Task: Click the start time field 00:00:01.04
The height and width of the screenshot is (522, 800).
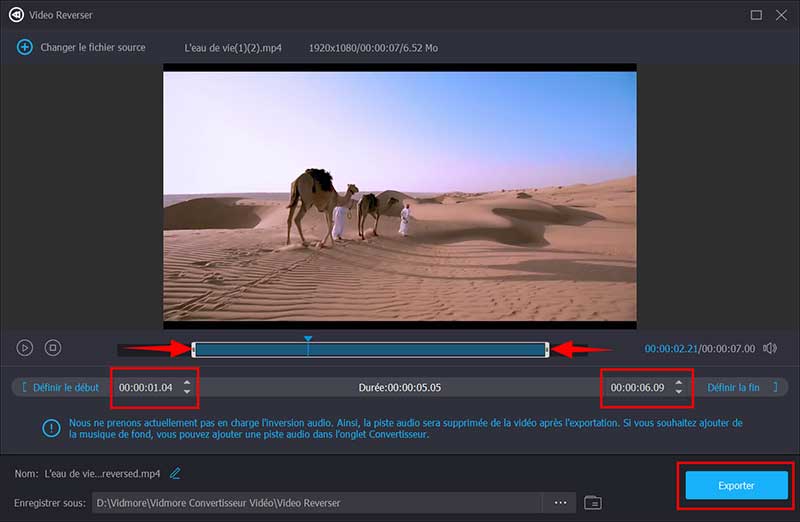Action: tap(146, 387)
